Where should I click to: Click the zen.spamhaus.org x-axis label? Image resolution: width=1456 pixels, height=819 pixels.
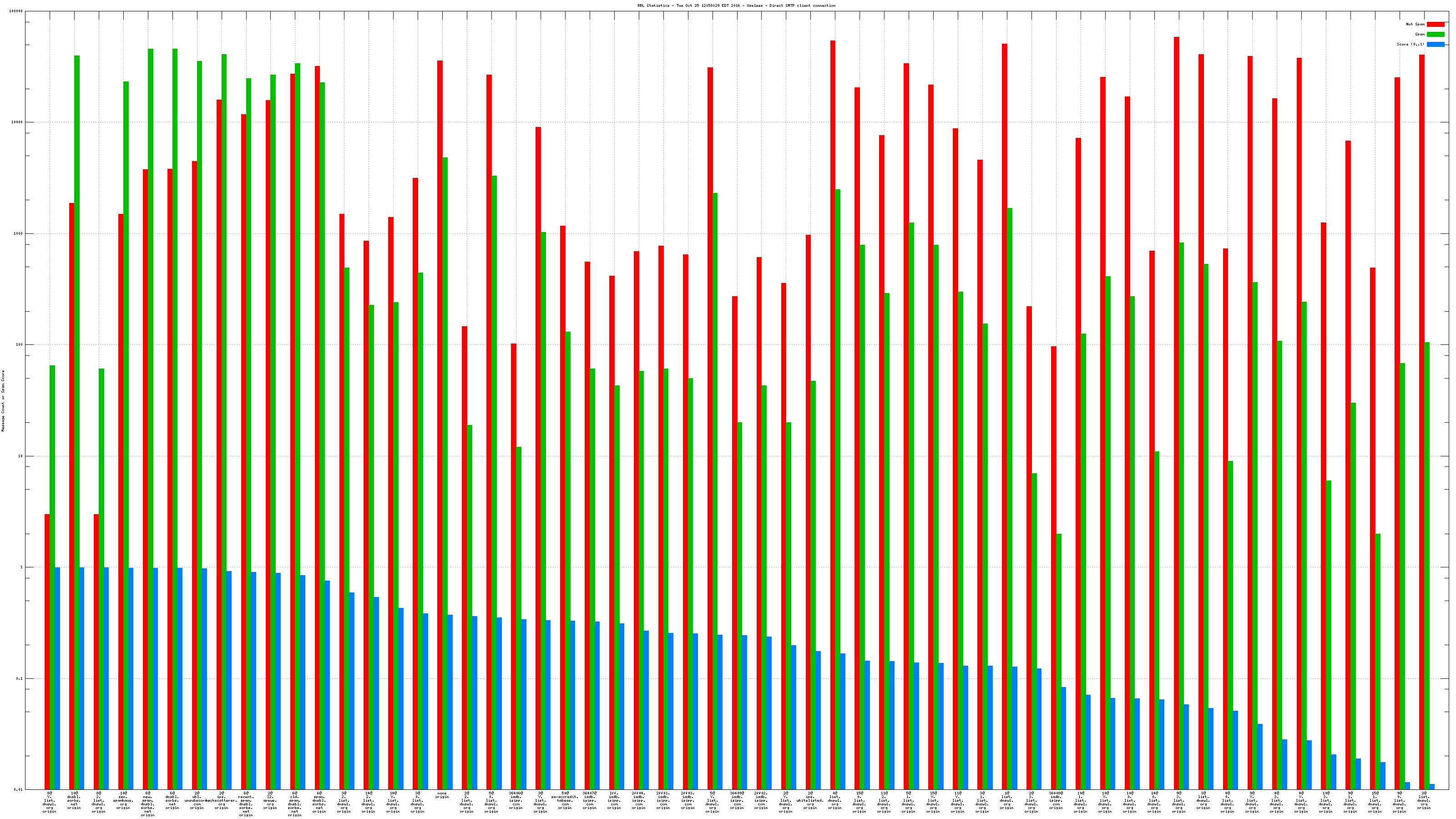coord(123,800)
